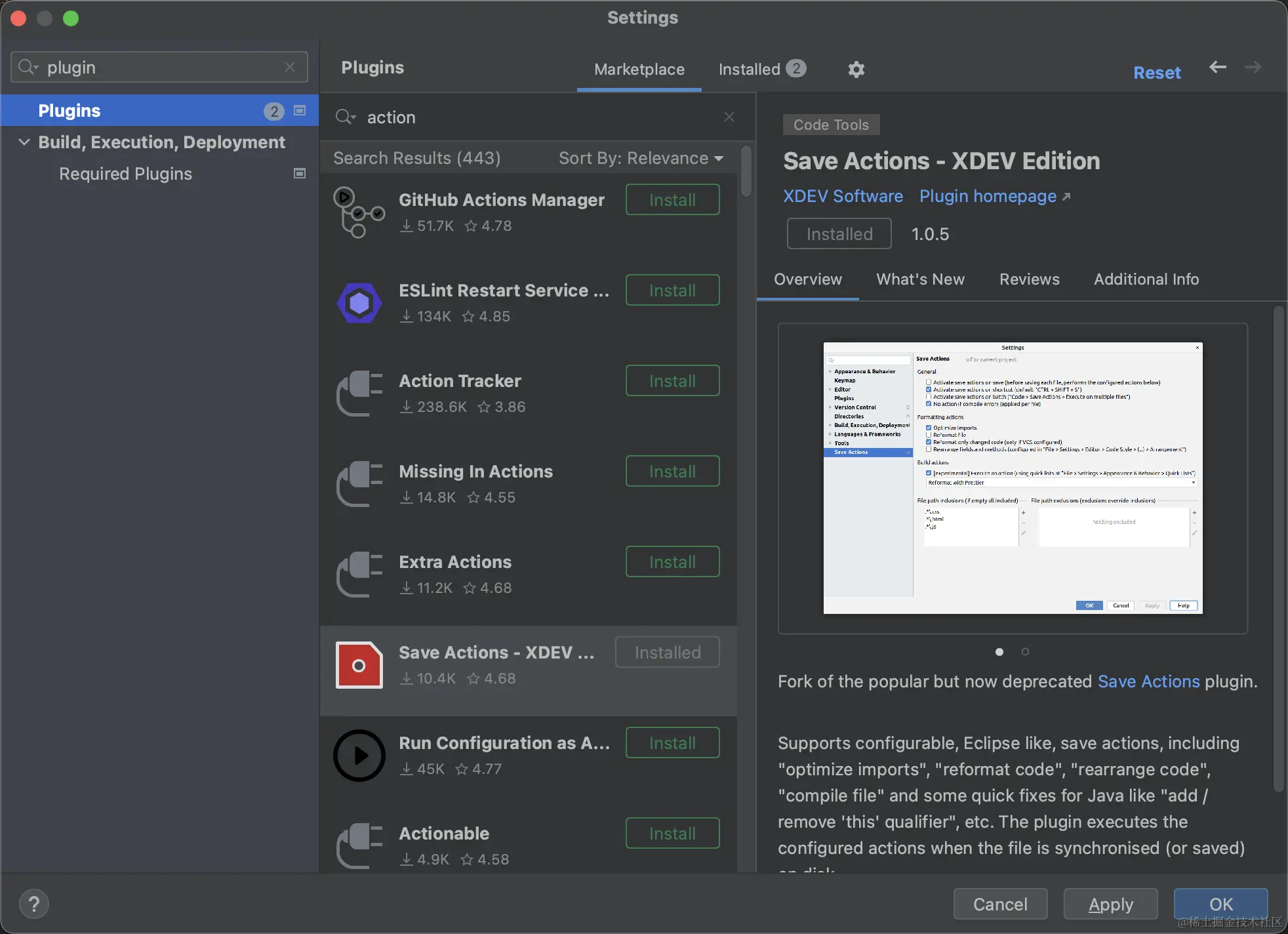Click the ESLint Restart Service hexagon icon

click(x=359, y=303)
